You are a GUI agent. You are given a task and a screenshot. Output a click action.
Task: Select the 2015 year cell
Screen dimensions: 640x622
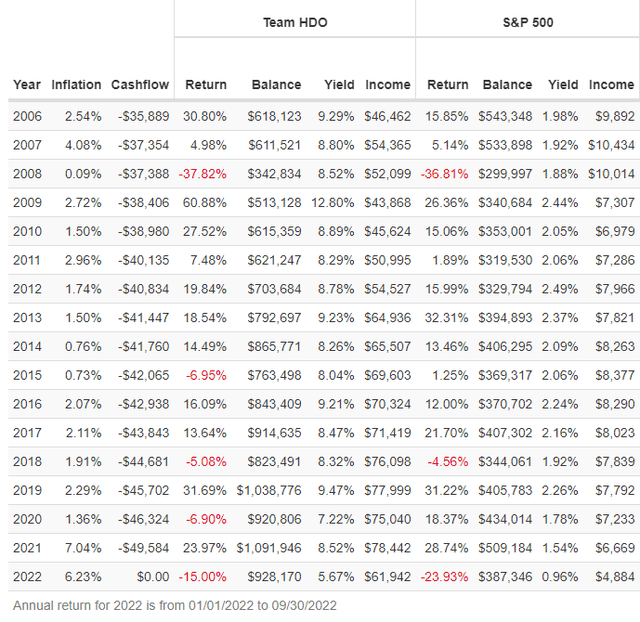[27, 375]
